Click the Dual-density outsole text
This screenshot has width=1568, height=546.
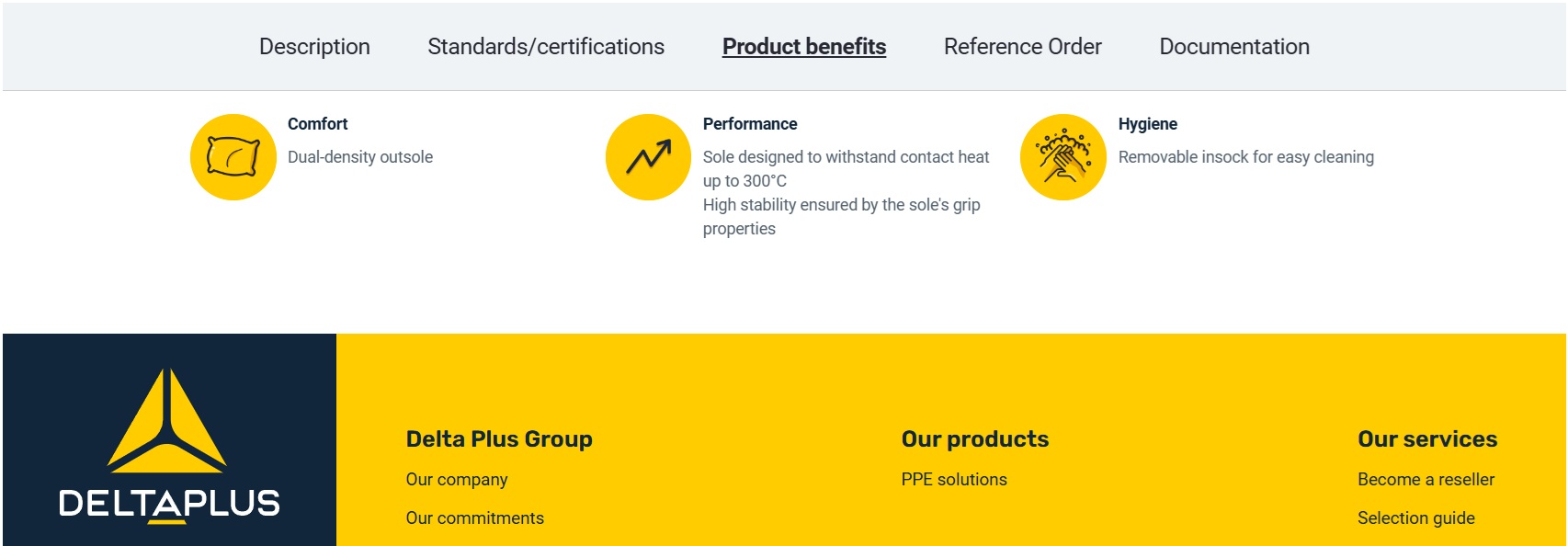pyautogui.click(x=360, y=157)
